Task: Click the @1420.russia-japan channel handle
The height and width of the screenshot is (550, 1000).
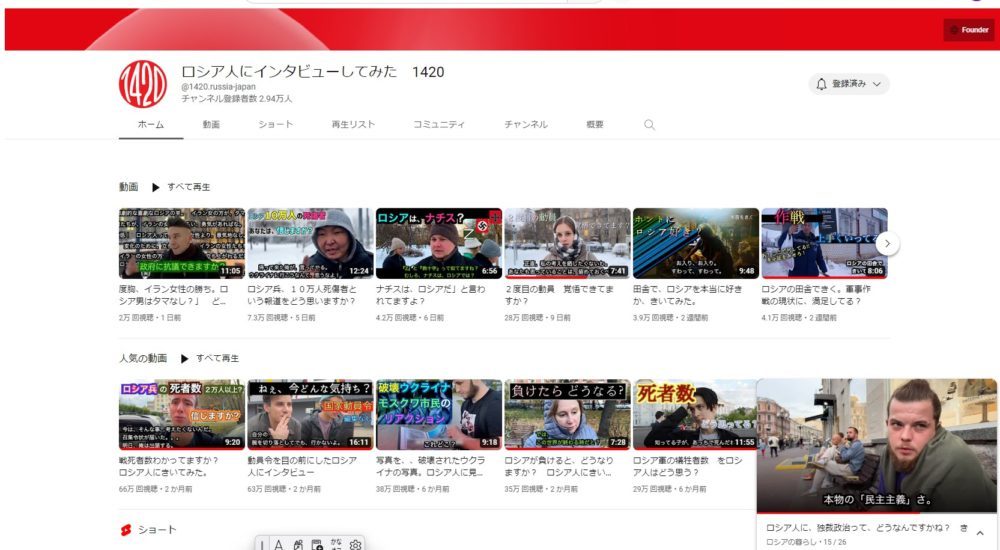Action: (x=218, y=87)
